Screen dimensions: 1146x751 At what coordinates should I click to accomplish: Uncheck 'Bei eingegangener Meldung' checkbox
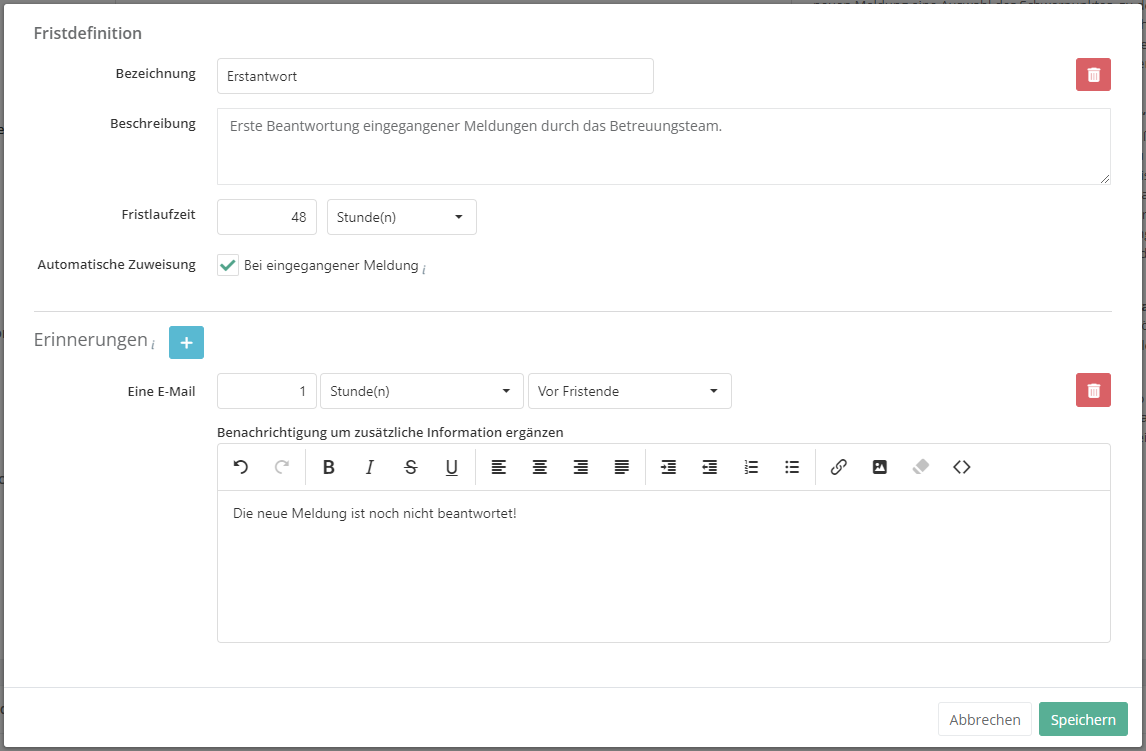228,266
